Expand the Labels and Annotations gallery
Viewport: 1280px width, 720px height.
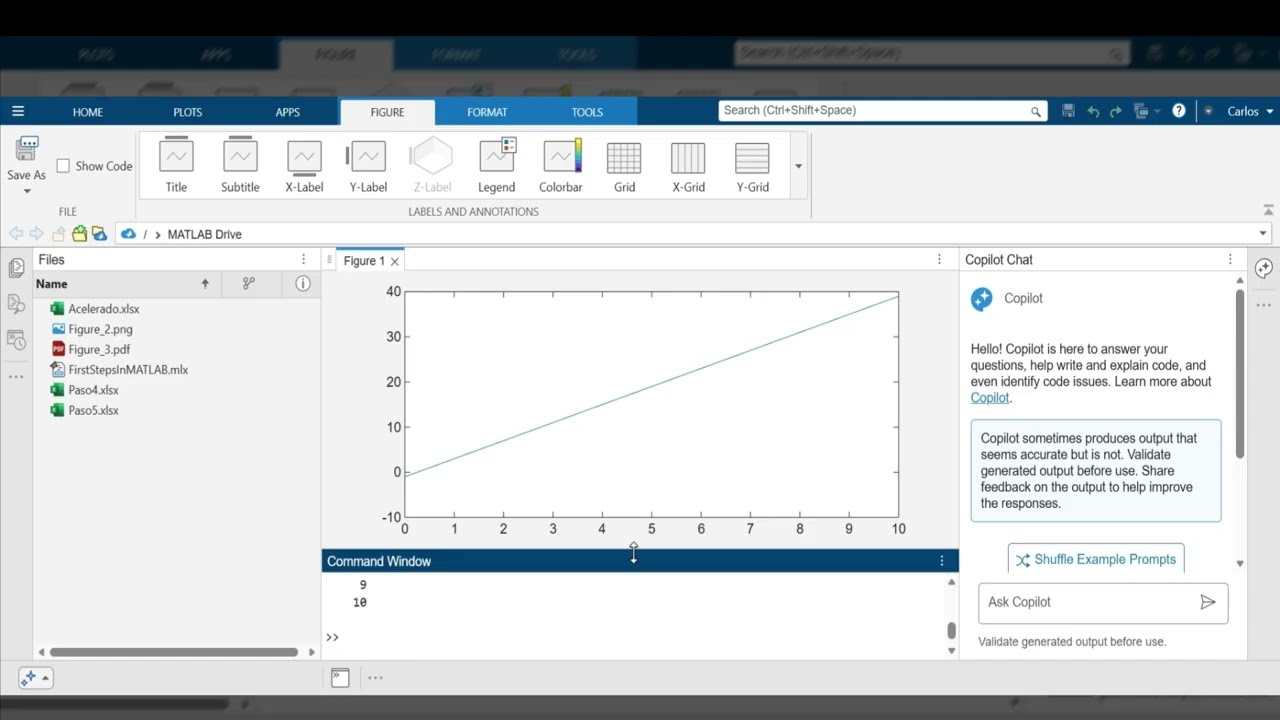tap(798, 166)
